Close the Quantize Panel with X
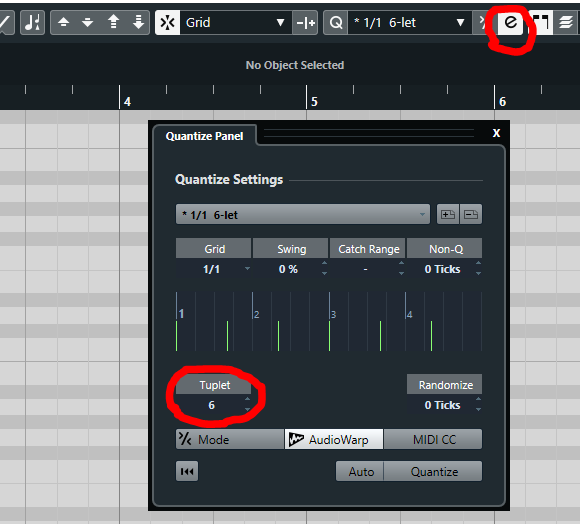 496,133
